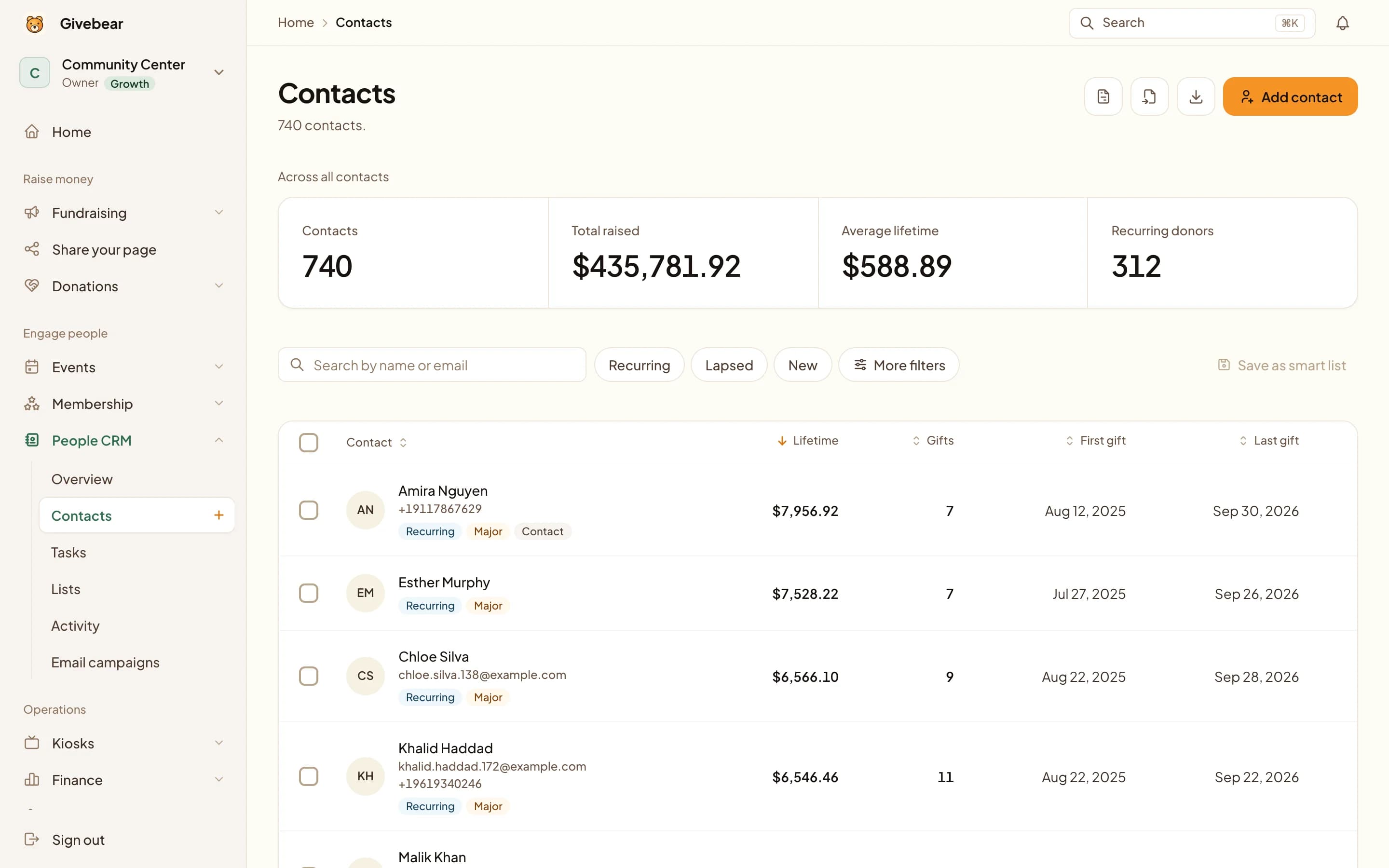
Task: Open More filters
Action: 898,365
